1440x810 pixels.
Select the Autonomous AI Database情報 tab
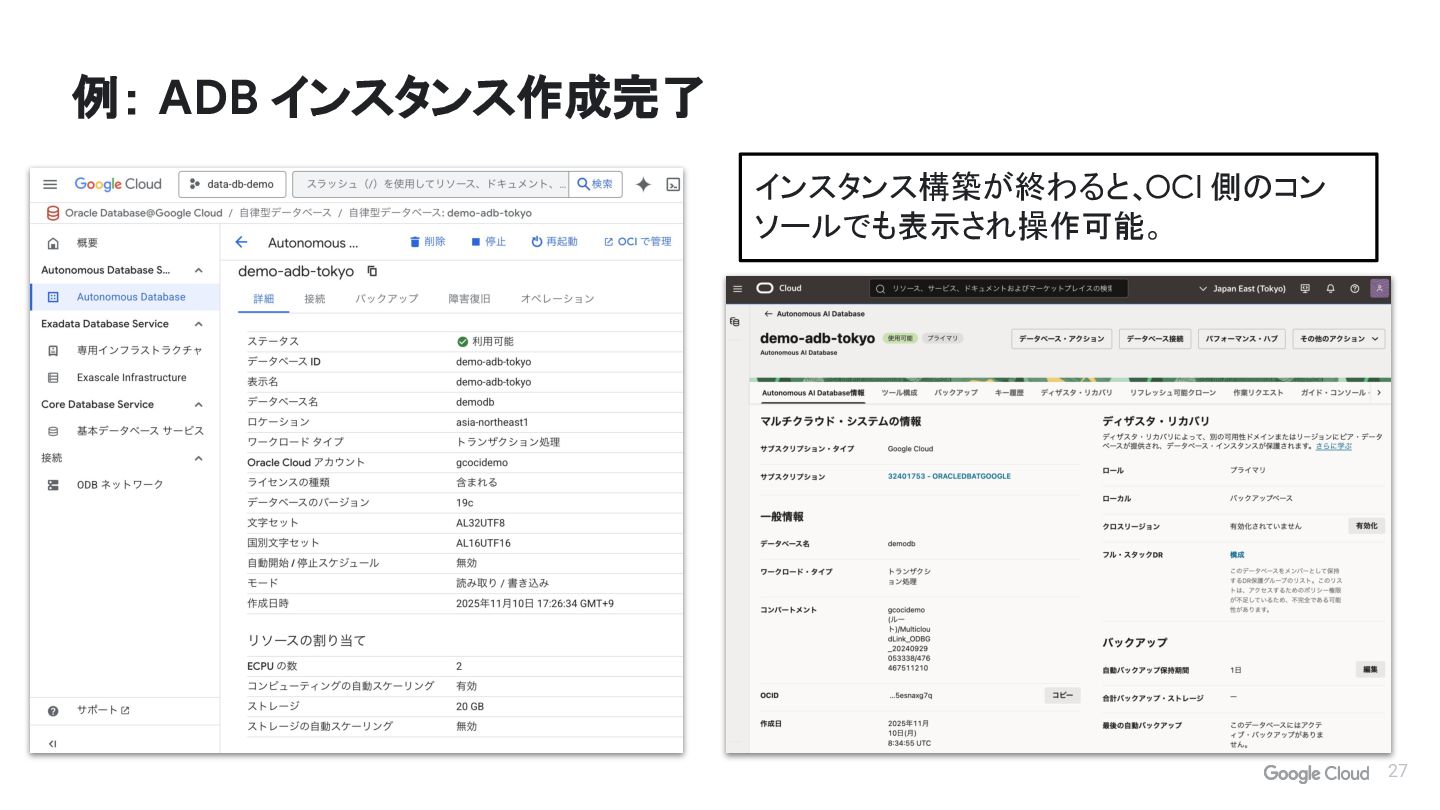click(x=813, y=393)
